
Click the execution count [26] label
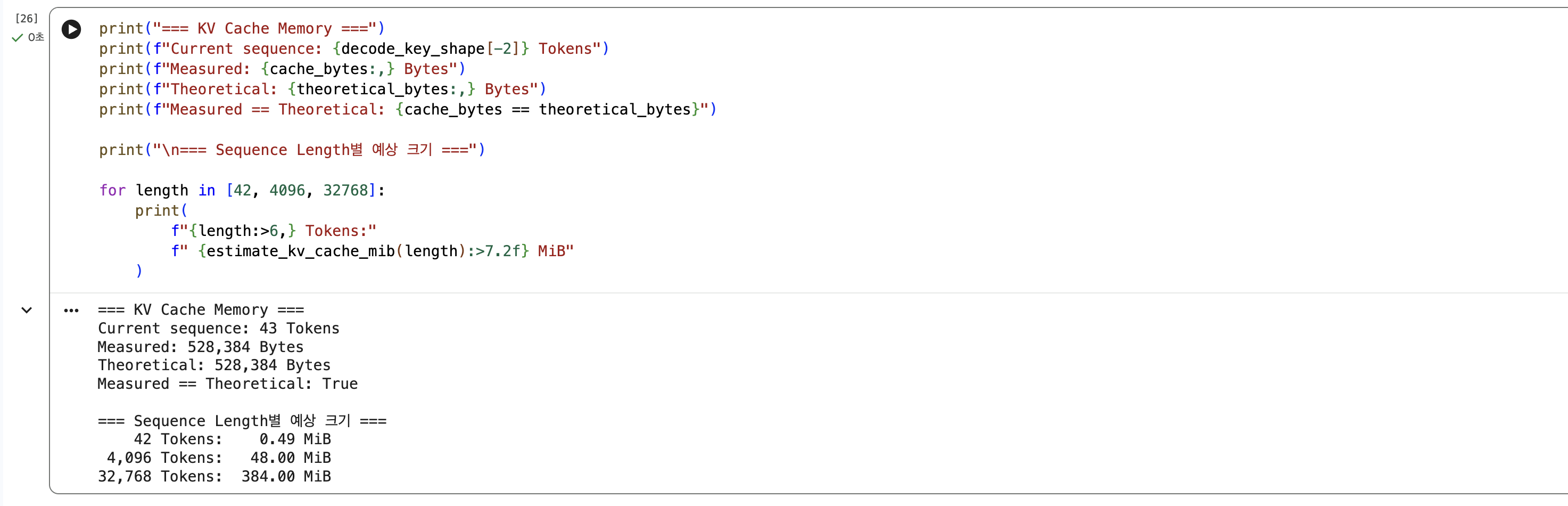(x=26, y=18)
